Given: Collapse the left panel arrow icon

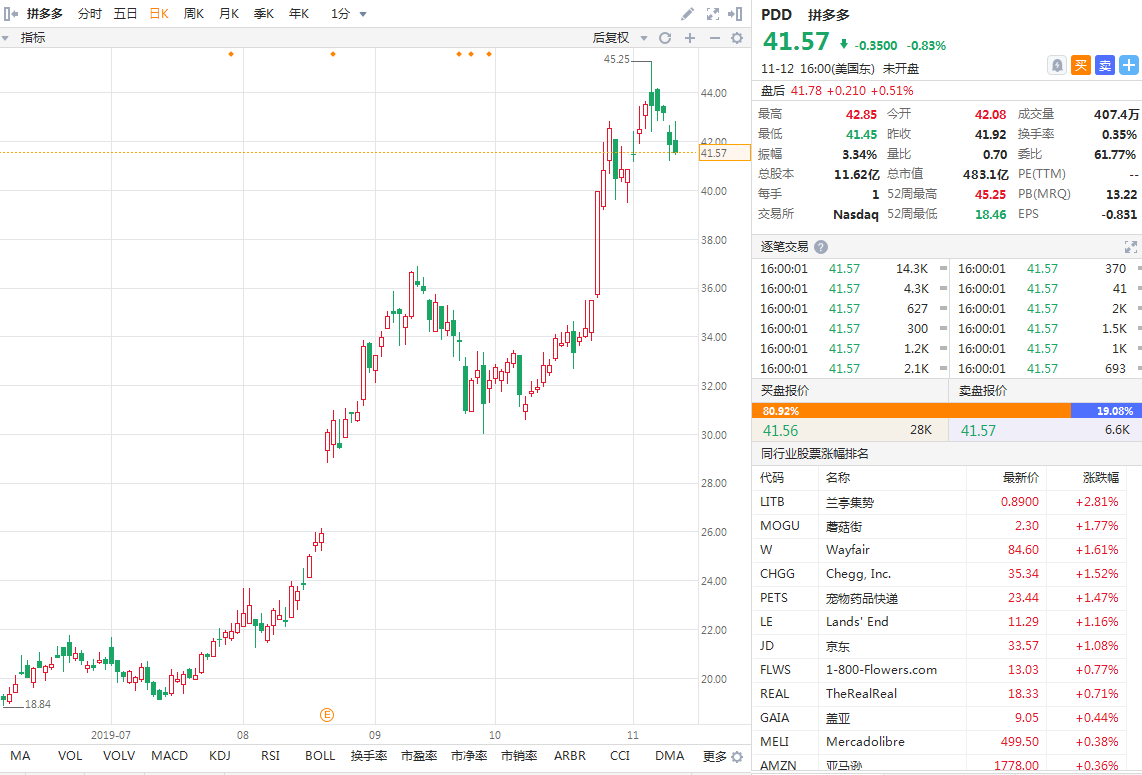Looking at the screenshot, I should tap(10, 14).
